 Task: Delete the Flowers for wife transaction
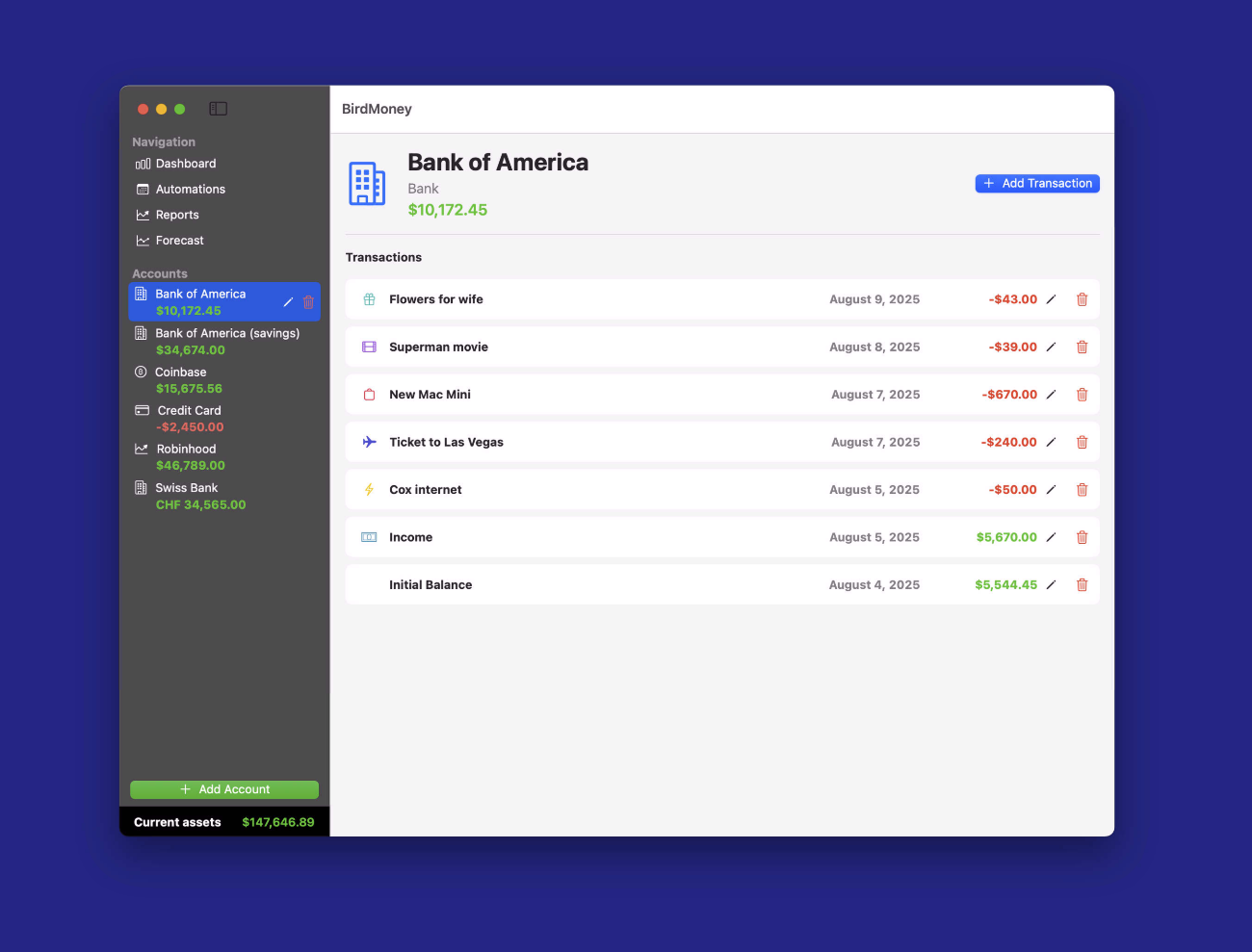coord(1082,299)
